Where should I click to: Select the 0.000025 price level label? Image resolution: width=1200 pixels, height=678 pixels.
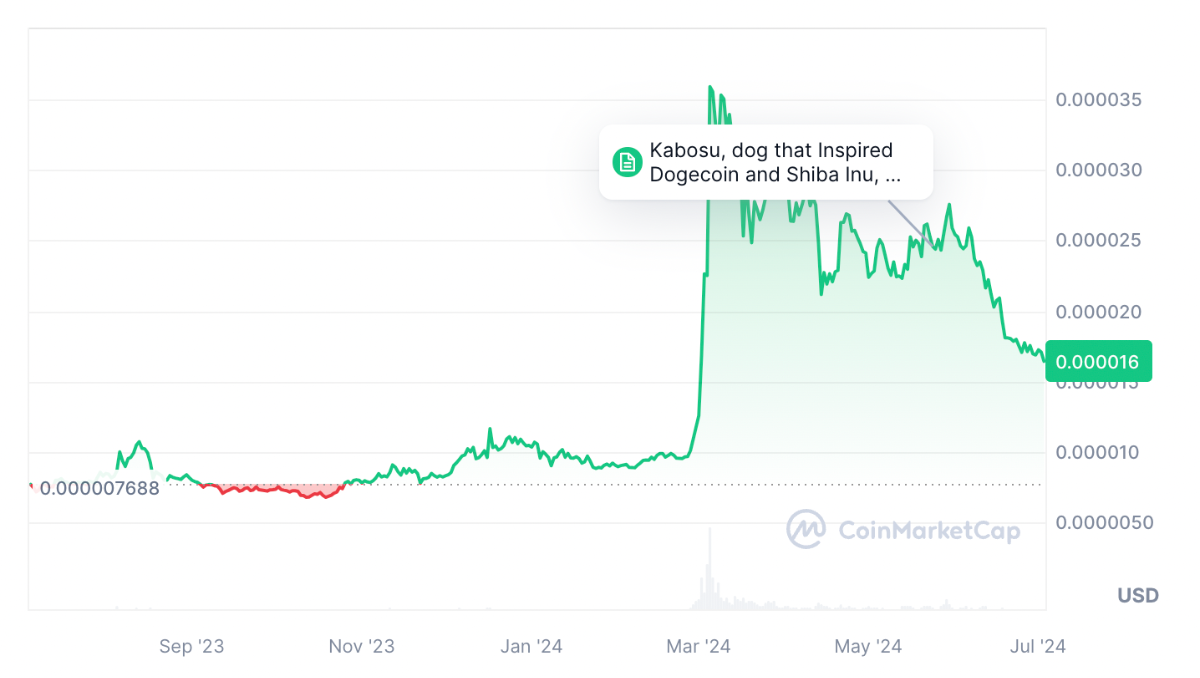pos(1099,241)
